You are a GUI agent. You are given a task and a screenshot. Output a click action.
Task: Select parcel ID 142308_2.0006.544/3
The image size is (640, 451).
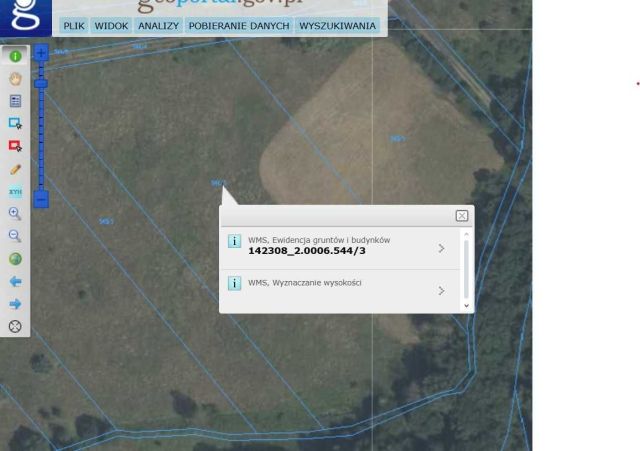307,251
